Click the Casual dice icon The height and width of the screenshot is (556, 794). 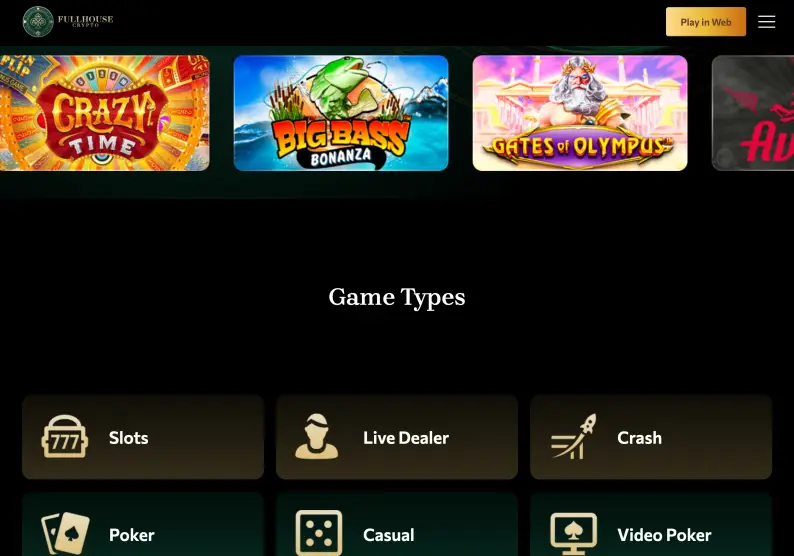(319, 533)
